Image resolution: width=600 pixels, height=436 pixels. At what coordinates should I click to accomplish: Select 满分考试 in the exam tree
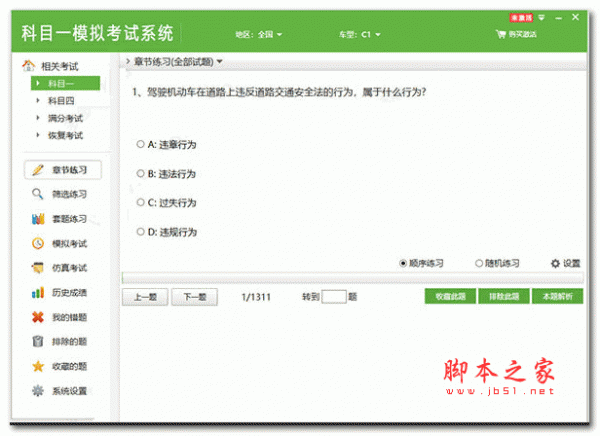65,118
